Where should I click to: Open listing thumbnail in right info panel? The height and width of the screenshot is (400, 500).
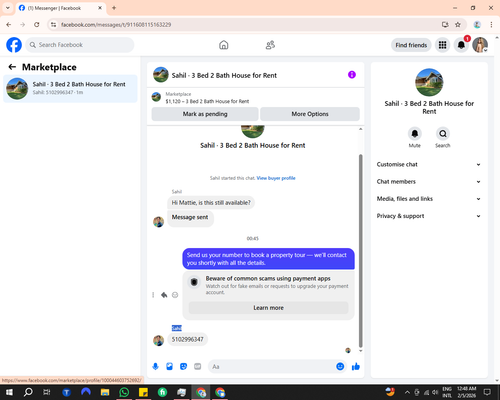(x=429, y=82)
